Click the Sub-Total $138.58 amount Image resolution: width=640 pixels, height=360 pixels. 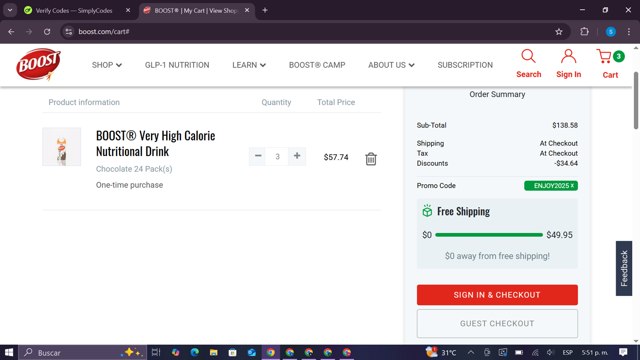[565, 125]
